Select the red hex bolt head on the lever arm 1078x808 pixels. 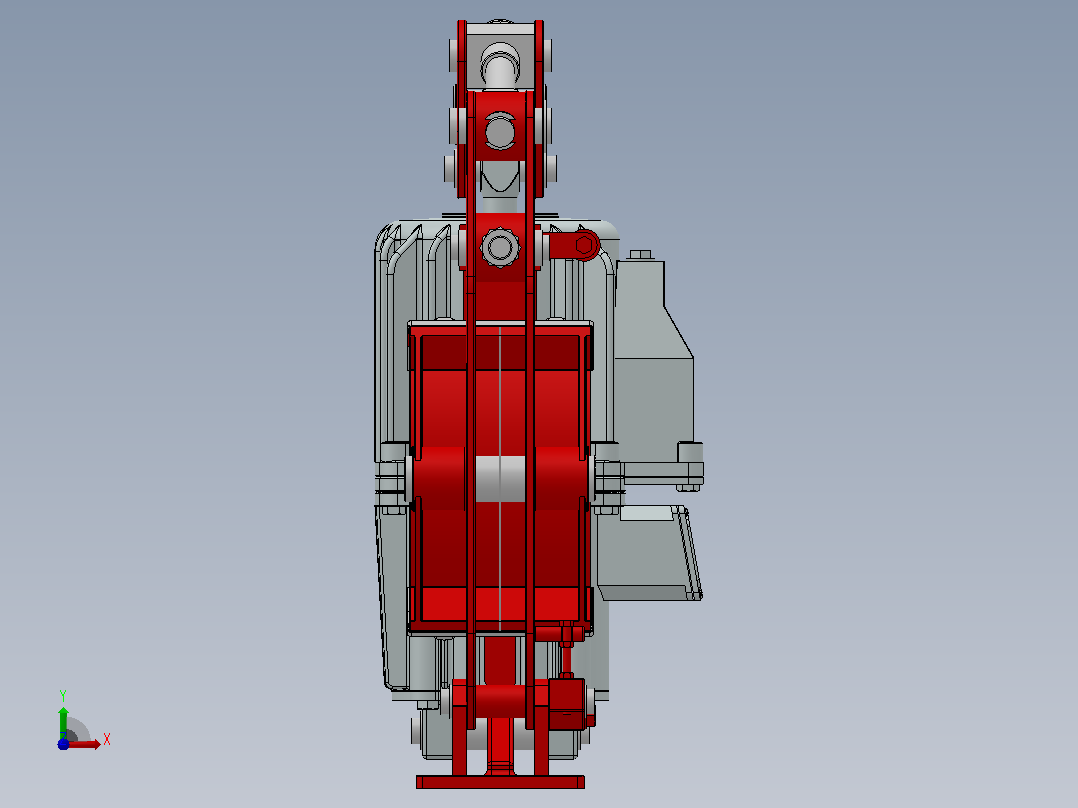(584, 245)
